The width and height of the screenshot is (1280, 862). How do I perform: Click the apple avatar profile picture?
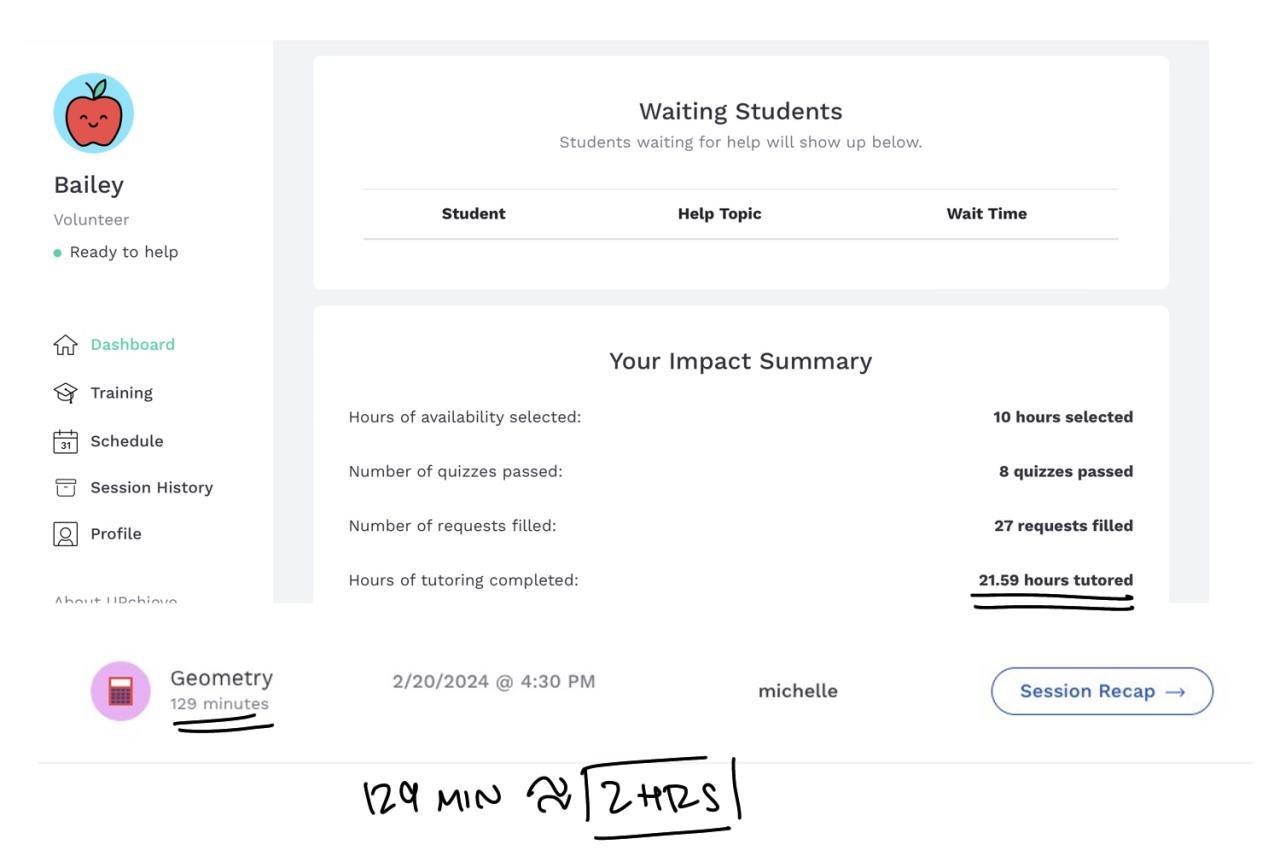[93, 113]
